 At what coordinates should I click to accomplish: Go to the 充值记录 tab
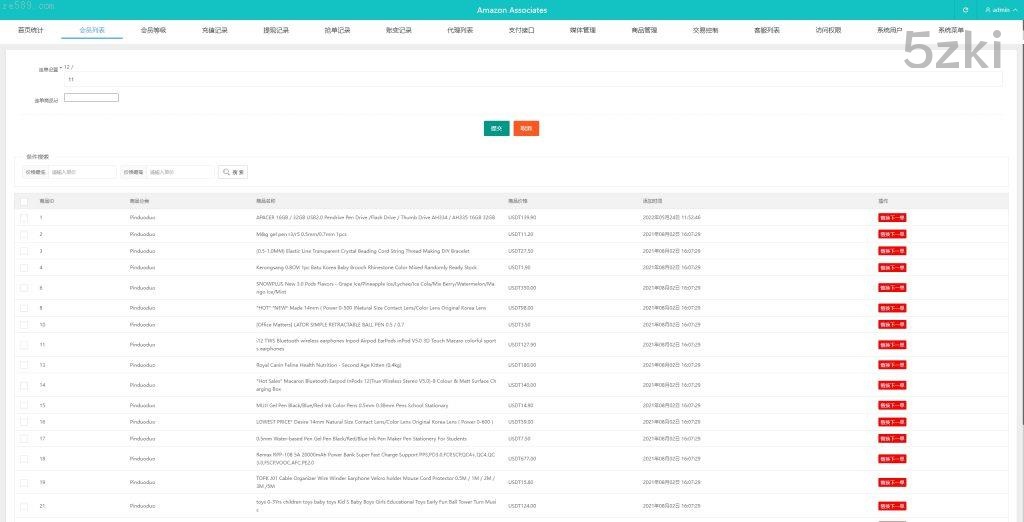214,30
